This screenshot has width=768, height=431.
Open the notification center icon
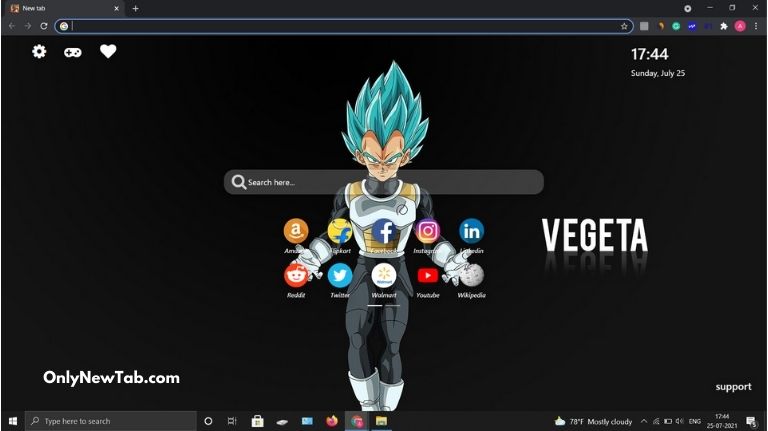coord(751,421)
